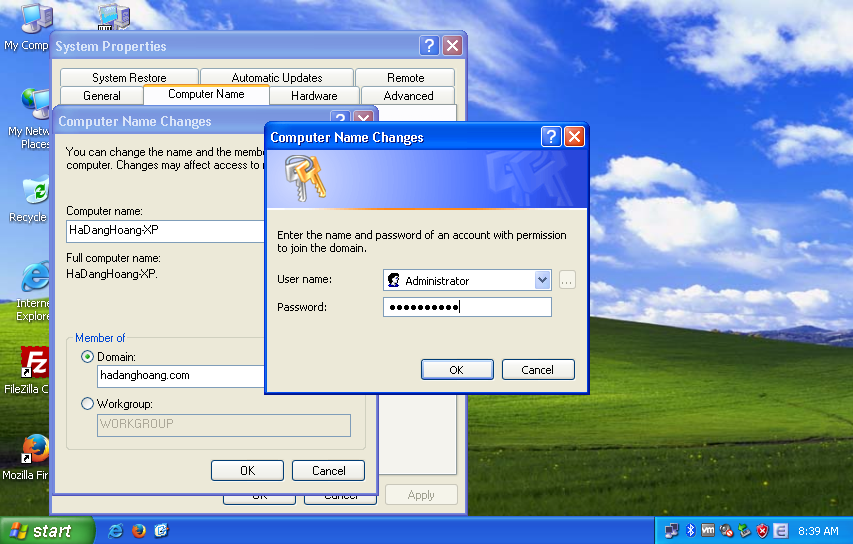Click the browse ellipsis button next to User name
Viewport: 853px width, 544px height.
tap(567, 280)
